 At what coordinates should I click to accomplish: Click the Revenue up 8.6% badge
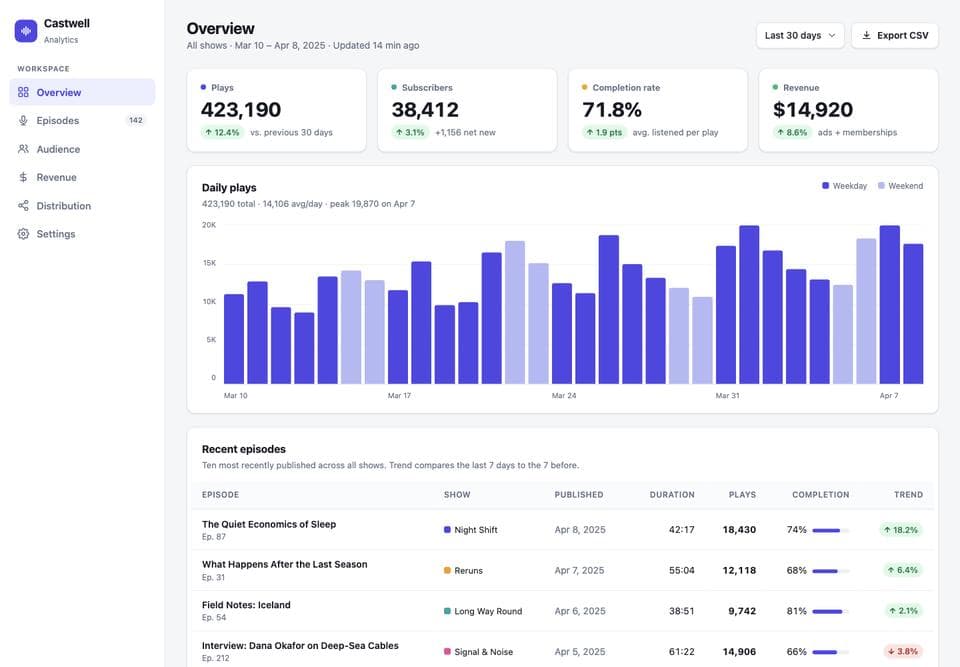pyautogui.click(x=792, y=132)
